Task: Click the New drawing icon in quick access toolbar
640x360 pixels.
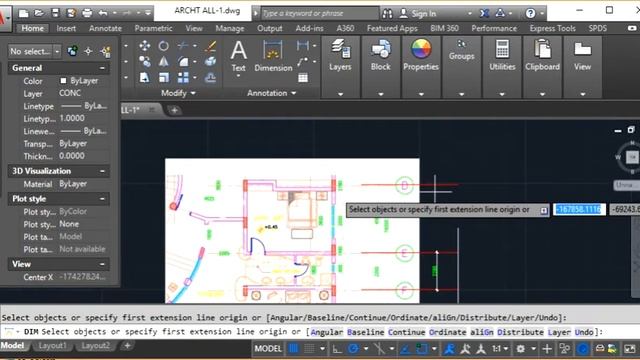Action: (x=23, y=13)
